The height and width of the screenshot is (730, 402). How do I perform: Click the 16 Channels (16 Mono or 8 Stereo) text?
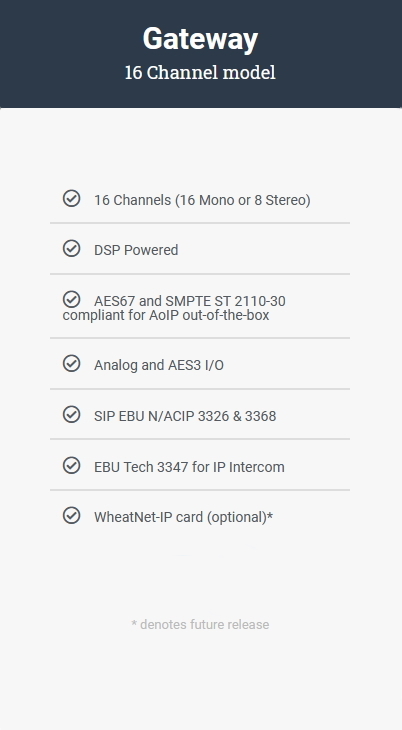[x=202, y=200]
